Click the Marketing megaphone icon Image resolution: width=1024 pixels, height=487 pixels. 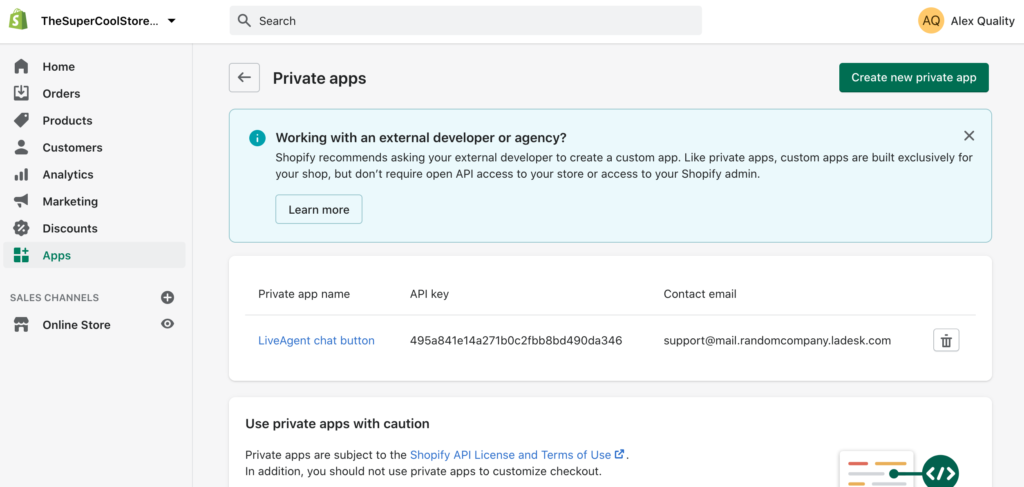click(21, 202)
